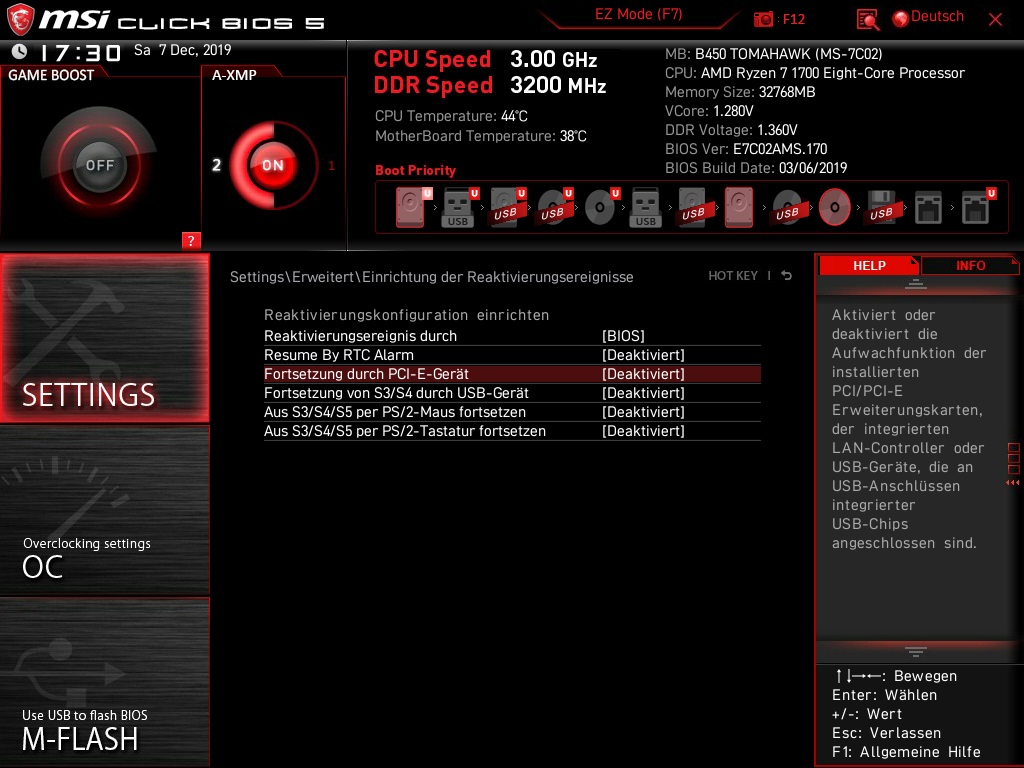Click the BIOS Ver E7C02AMS.170 text
Image resolution: width=1024 pixels, height=768 pixels.
pyautogui.click(x=746, y=148)
